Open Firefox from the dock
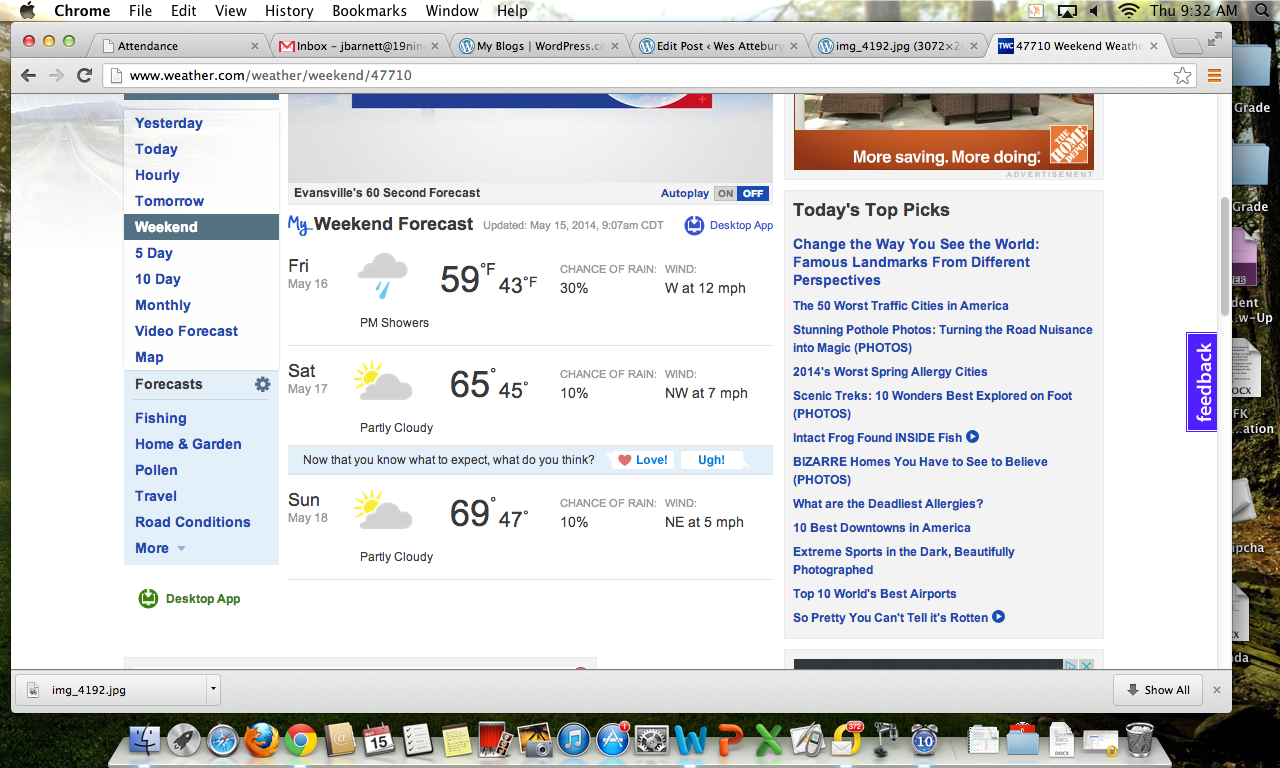1280x768 pixels. tap(262, 740)
